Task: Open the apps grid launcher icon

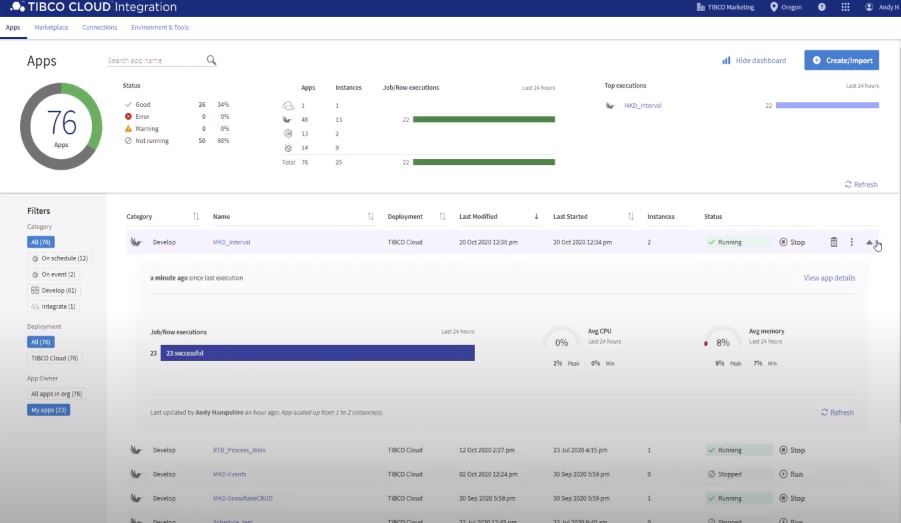Action: [x=845, y=8]
